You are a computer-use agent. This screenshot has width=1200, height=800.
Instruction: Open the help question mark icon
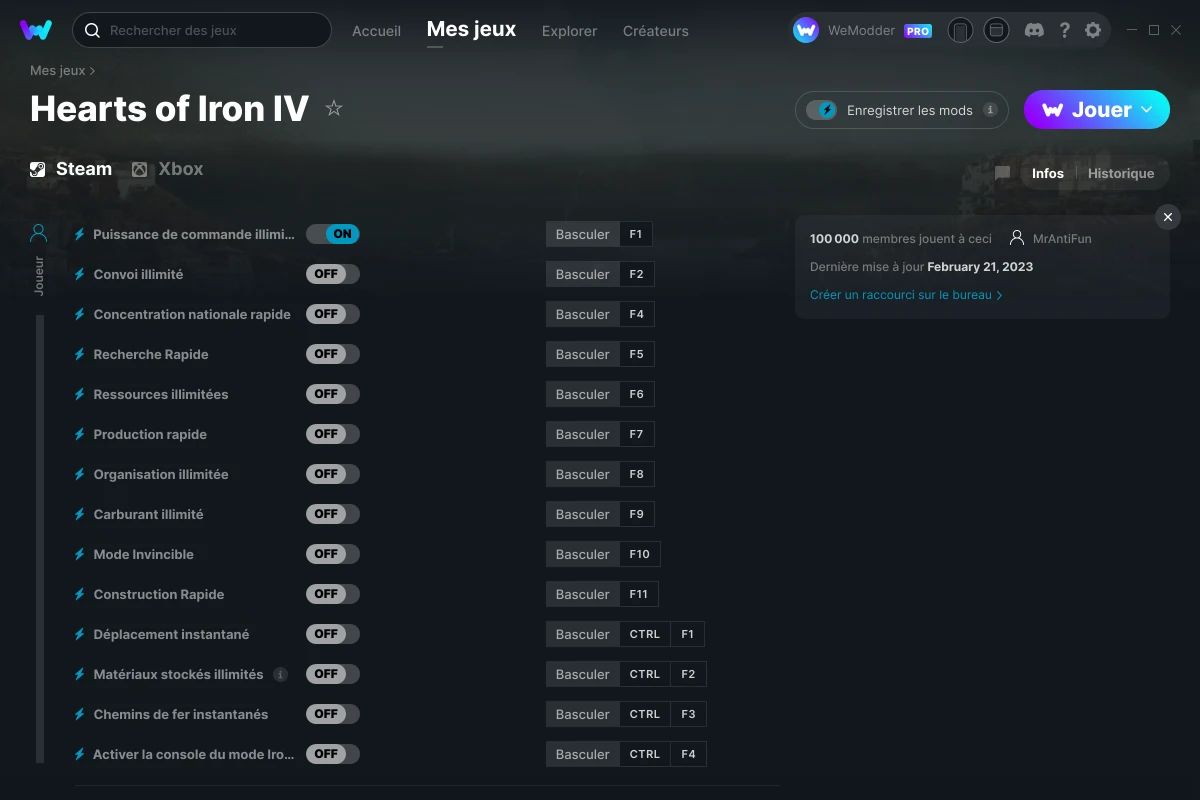1064,30
